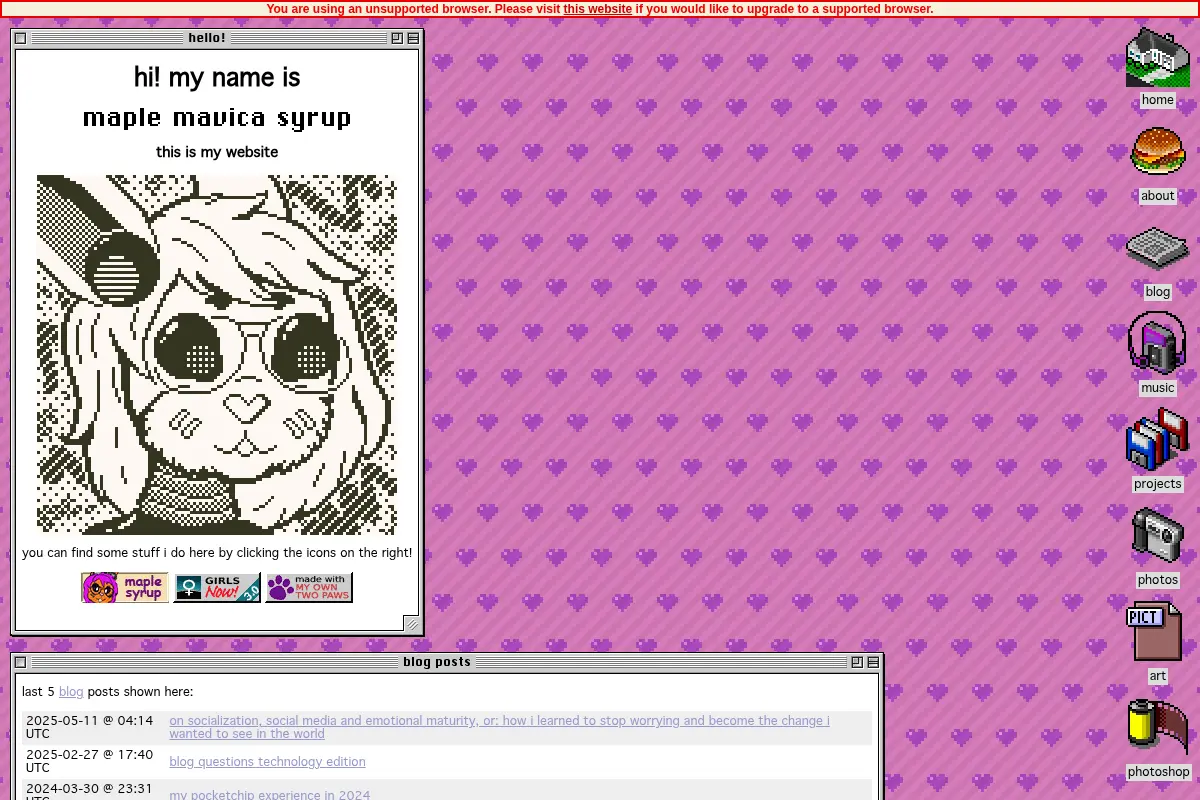
Task: Open the camera photos icon
Action: [x=1158, y=536]
